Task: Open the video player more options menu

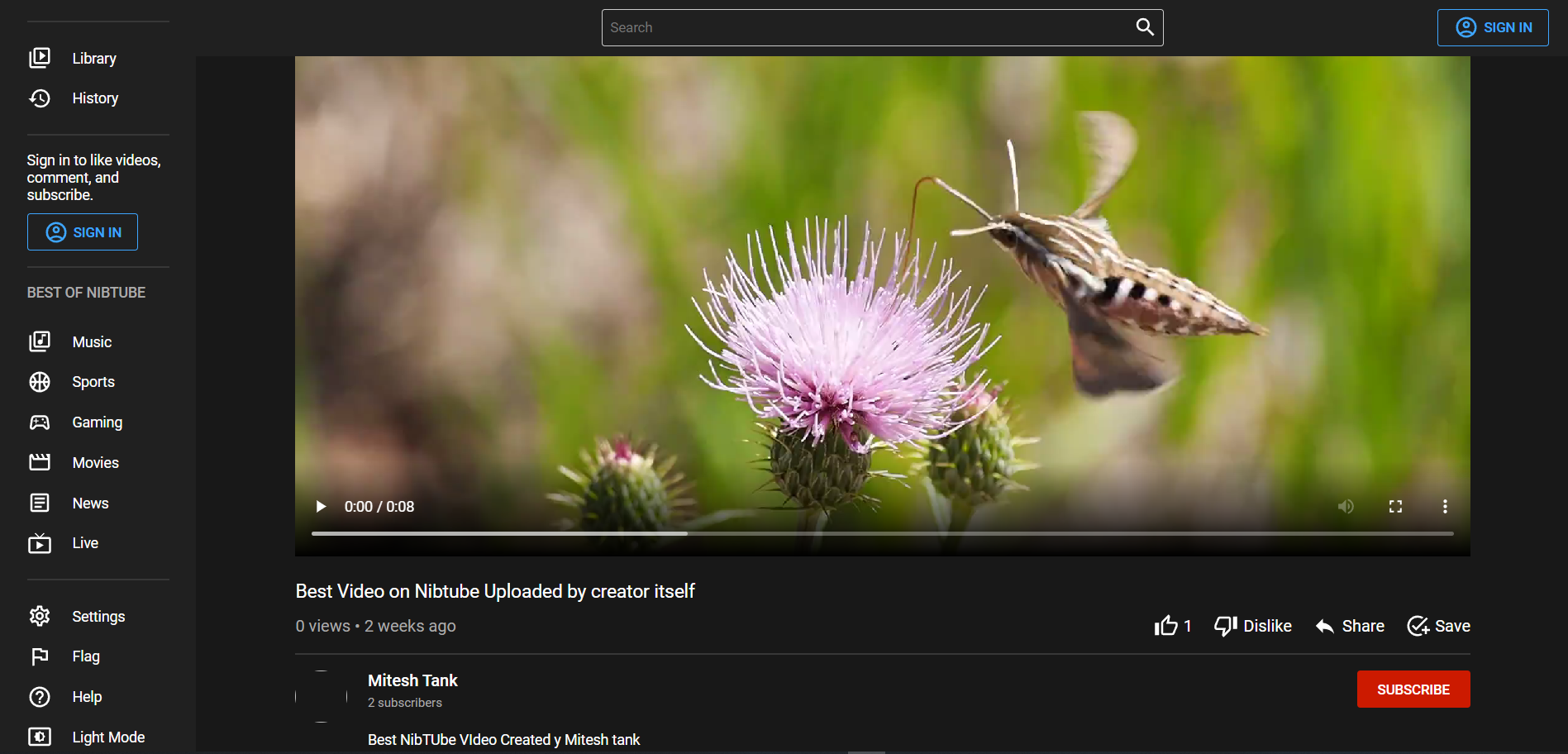Action: [1445, 506]
